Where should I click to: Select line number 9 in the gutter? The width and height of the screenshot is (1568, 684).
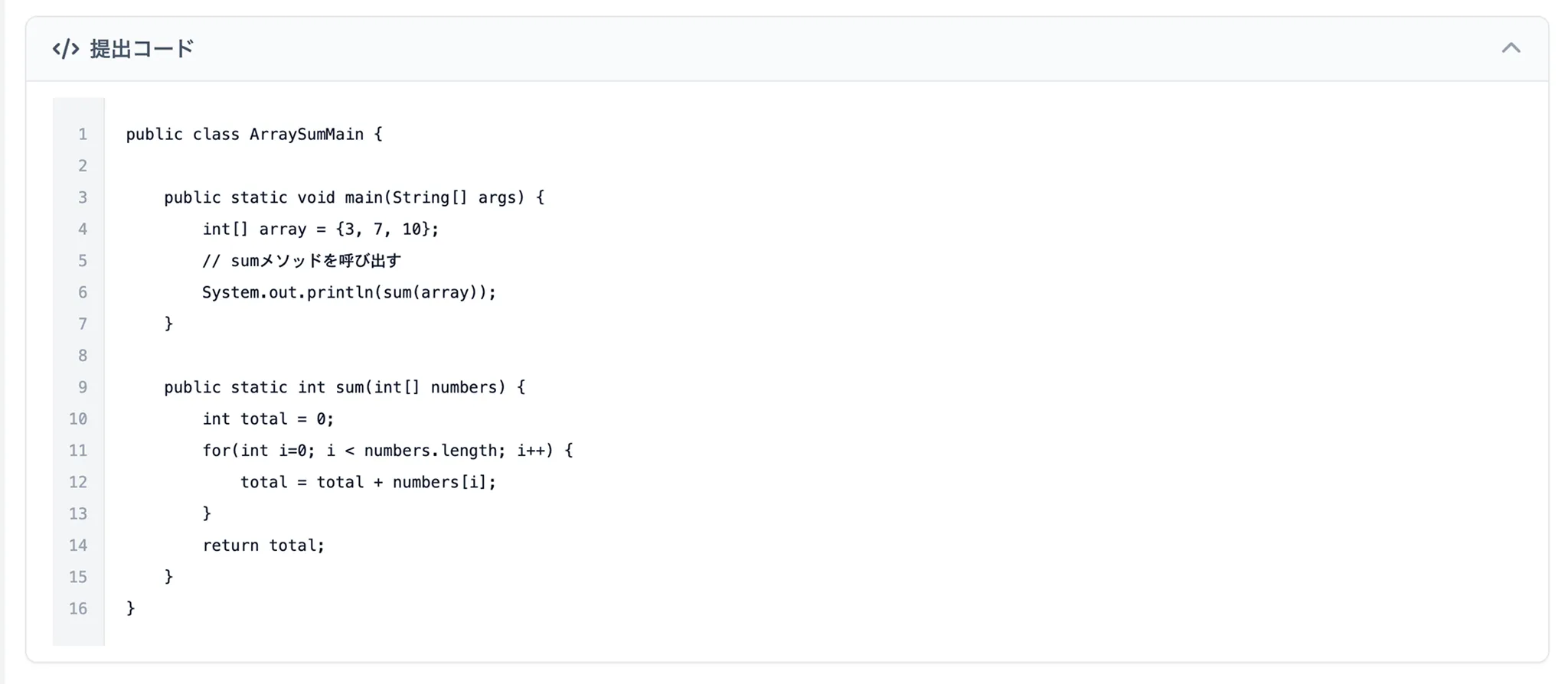coord(82,387)
